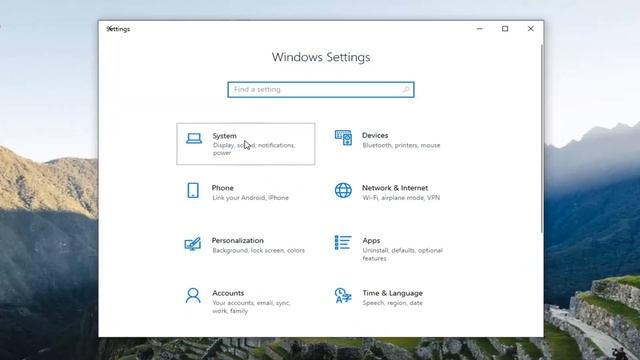Image resolution: width=640 pixels, height=360 pixels.
Task: Click 'Bluetooth, printers, mouse' description
Action: tap(401, 145)
